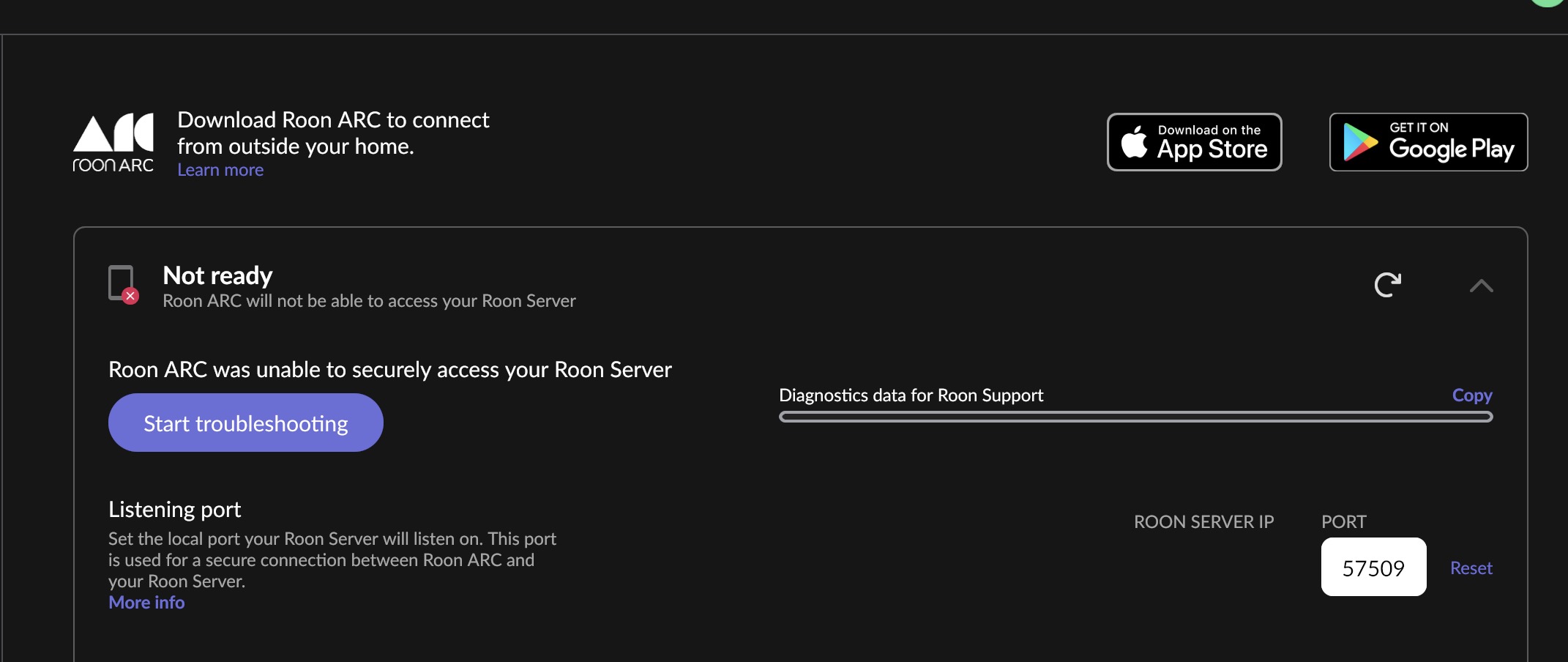Open the Learn more link
Image resolution: width=1568 pixels, height=662 pixels.
click(220, 170)
